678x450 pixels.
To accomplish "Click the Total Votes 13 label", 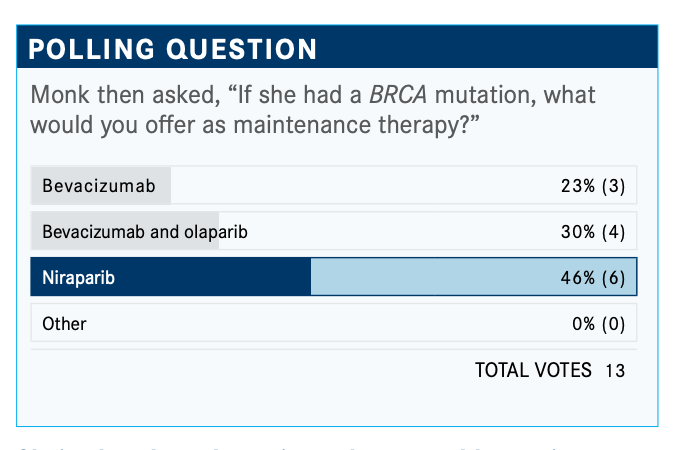I will pos(550,370).
